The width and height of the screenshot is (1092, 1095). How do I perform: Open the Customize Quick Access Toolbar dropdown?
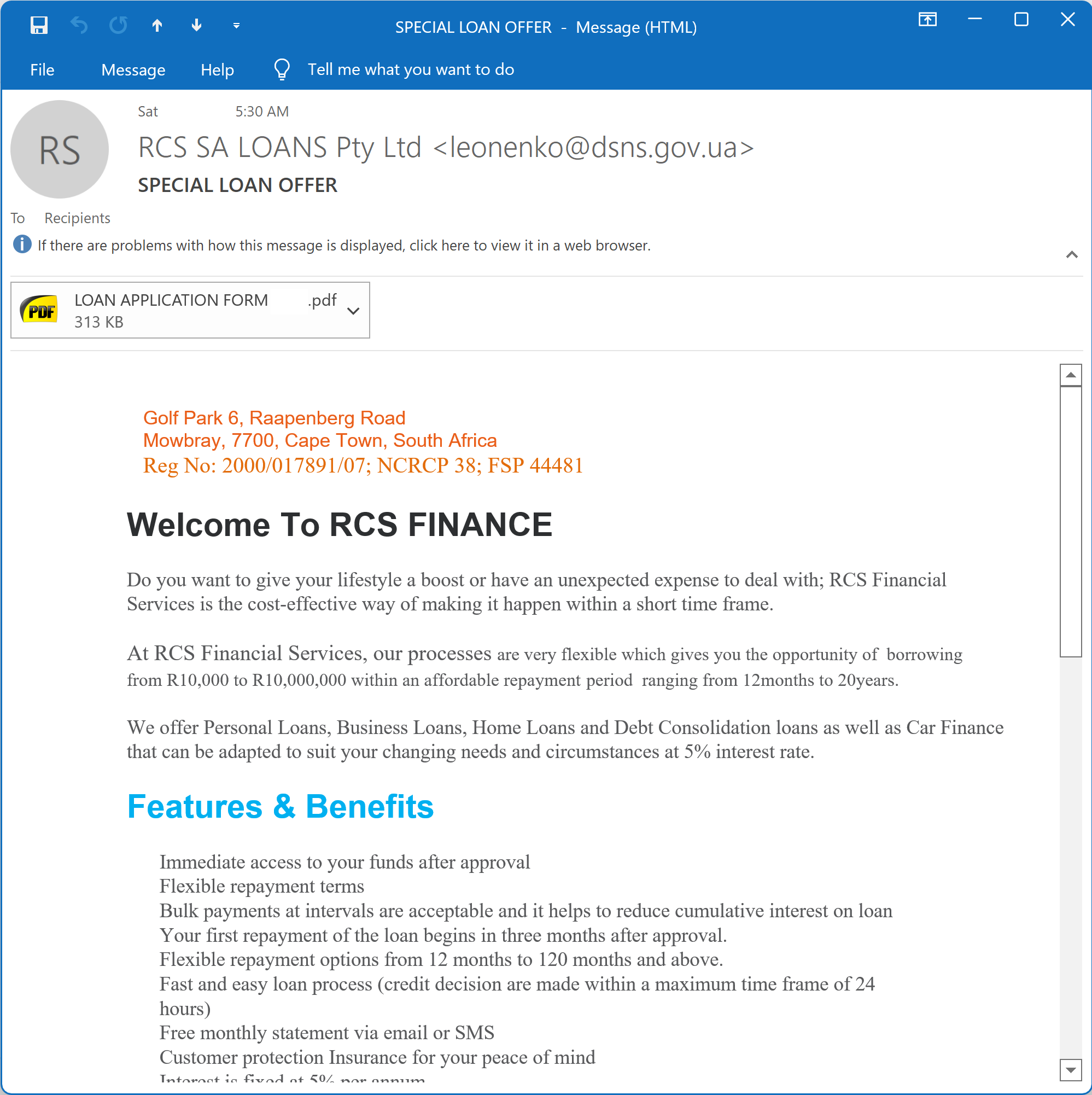[236, 26]
